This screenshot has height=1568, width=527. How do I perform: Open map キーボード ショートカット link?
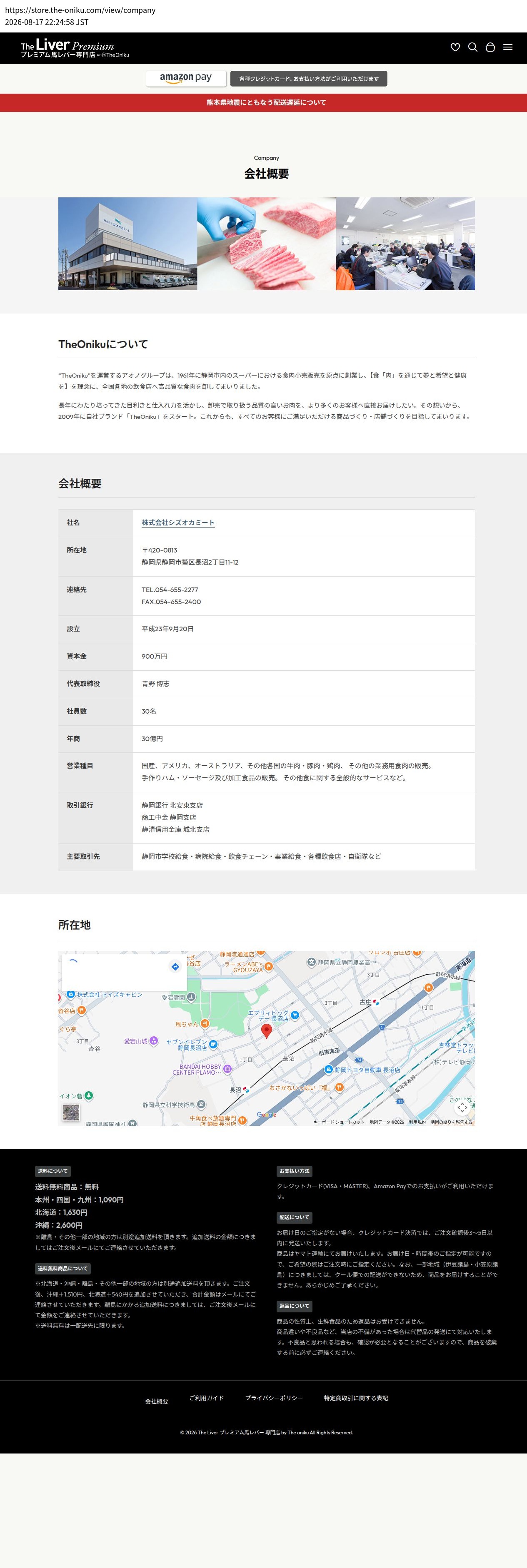tap(339, 1122)
